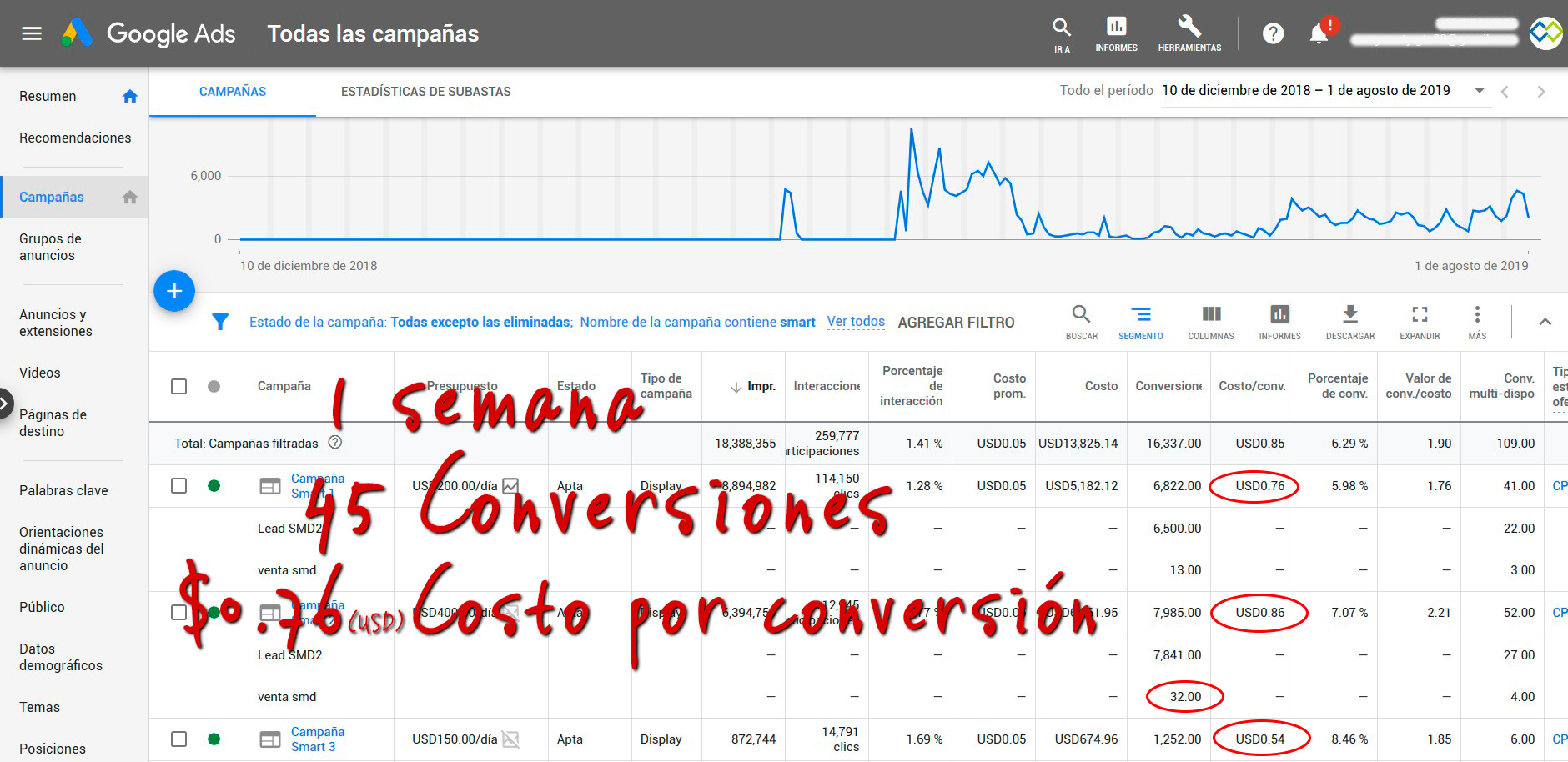Click the status dot column header
The height and width of the screenshot is (762, 1568).
coord(214,386)
